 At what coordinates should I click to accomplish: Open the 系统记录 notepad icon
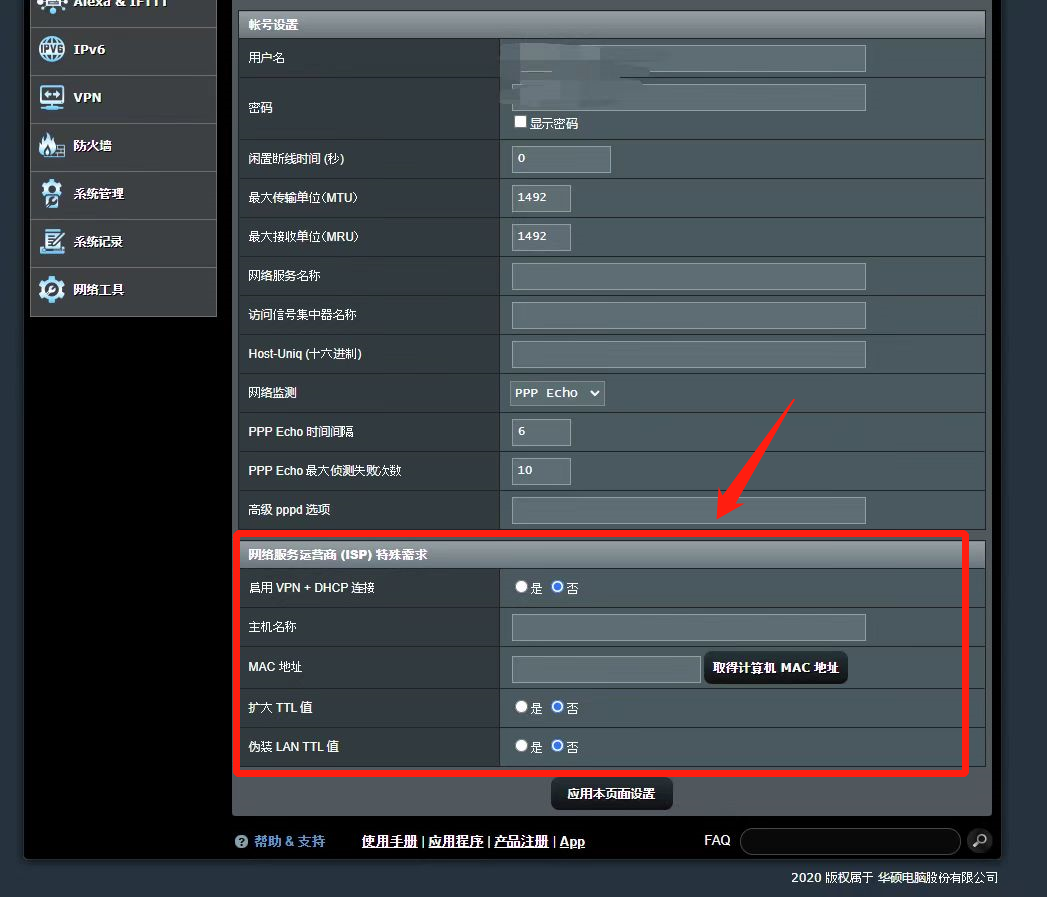51,242
